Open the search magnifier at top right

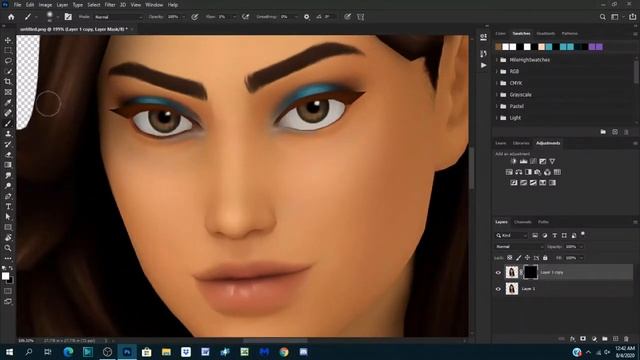[x=602, y=17]
